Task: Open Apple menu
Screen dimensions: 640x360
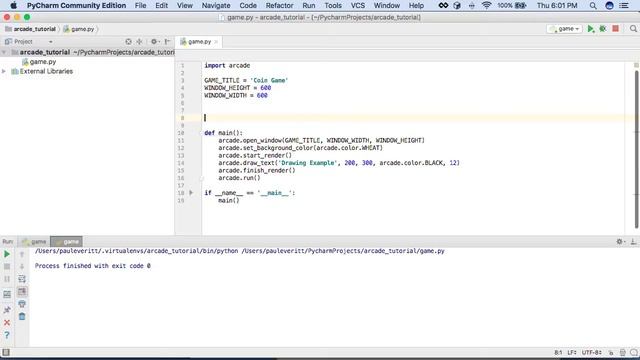Action: click(13, 6)
